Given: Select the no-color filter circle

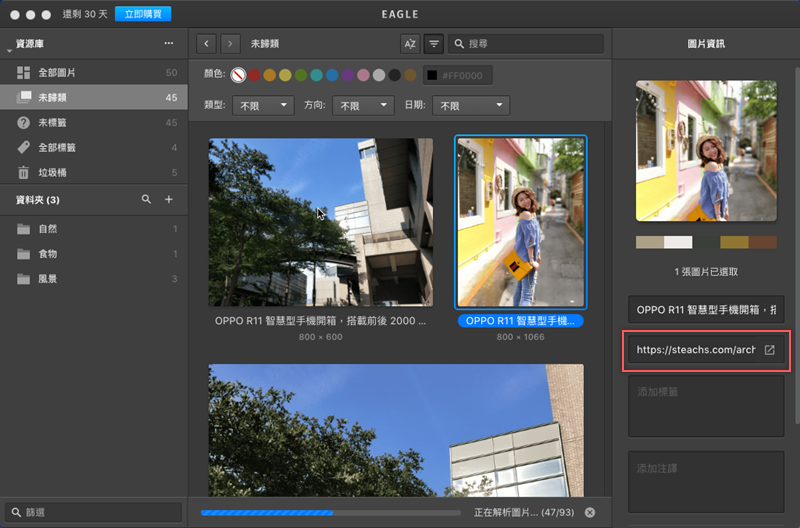Looking at the screenshot, I should [x=238, y=75].
